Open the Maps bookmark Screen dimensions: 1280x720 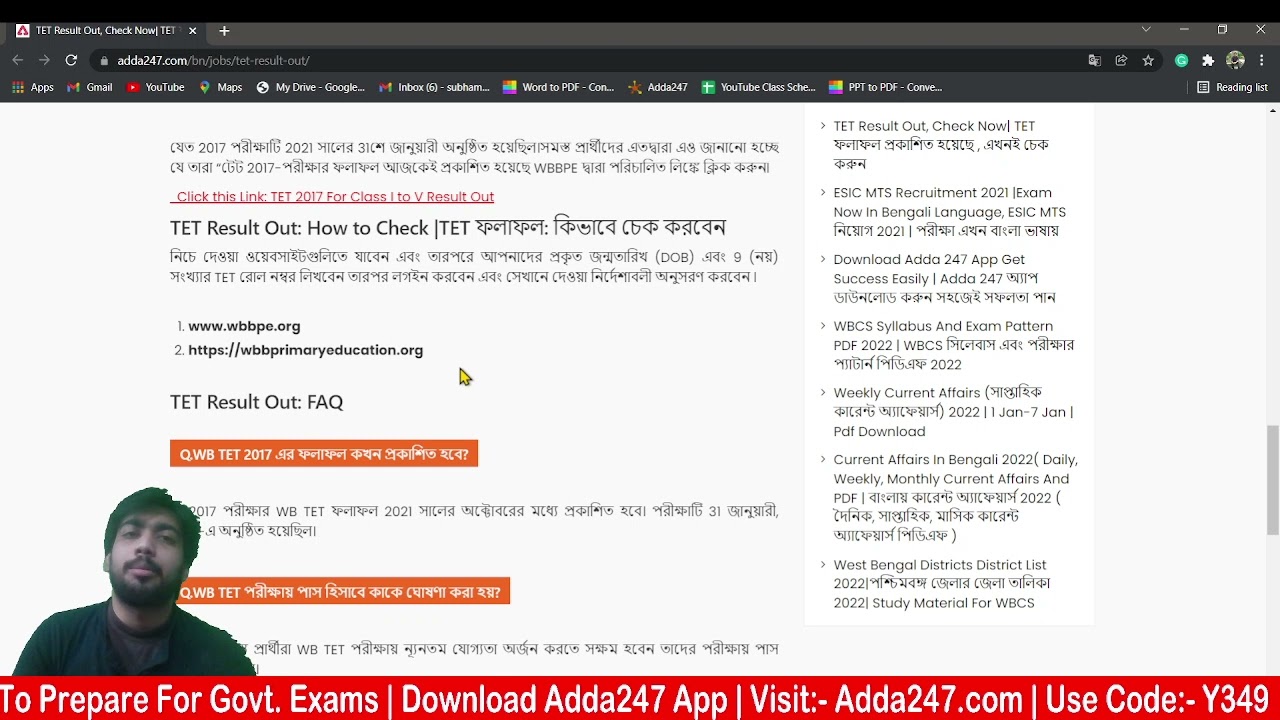tap(220, 87)
